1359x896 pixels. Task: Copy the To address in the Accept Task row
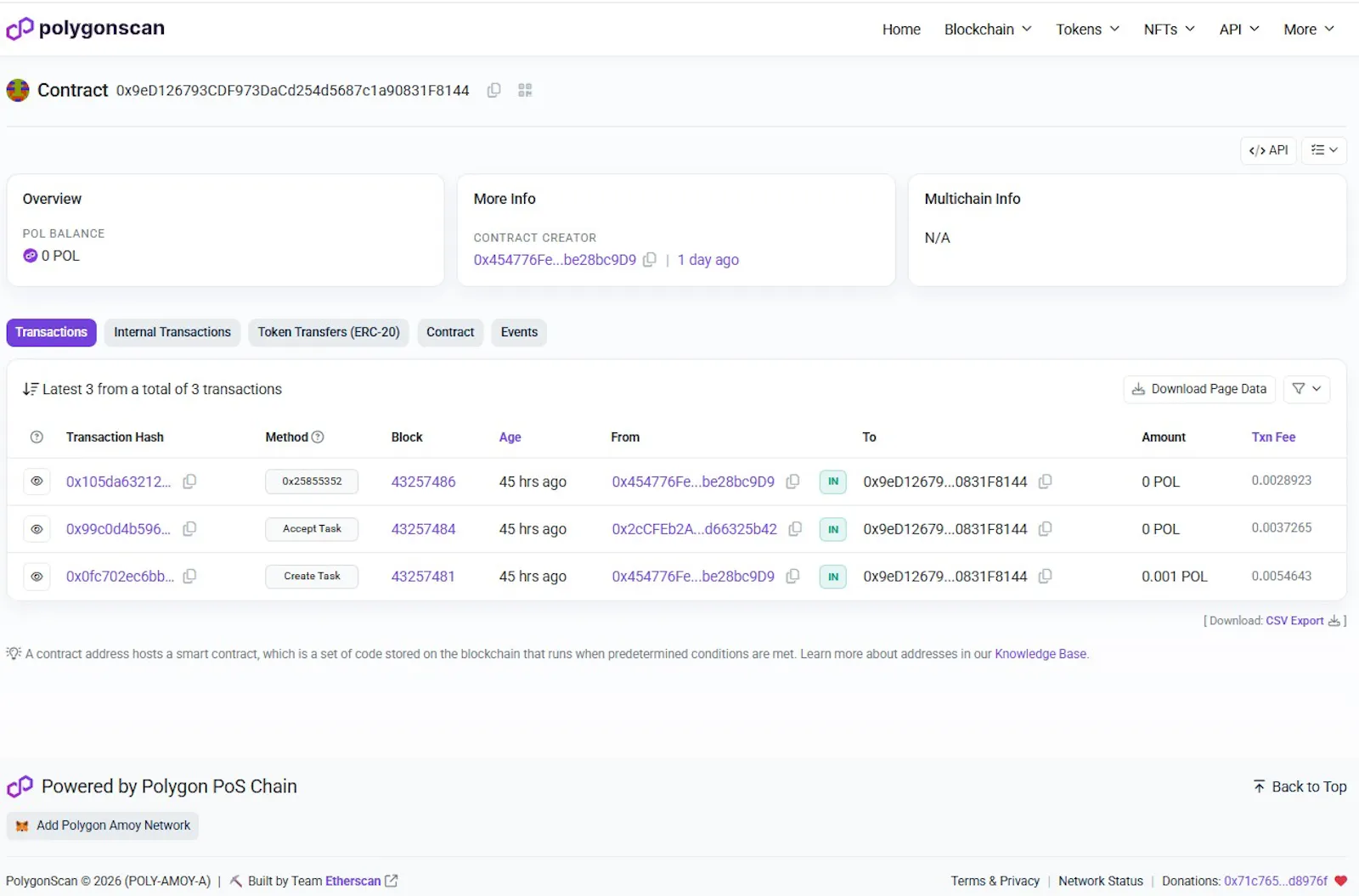click(x=1046, y=529)
